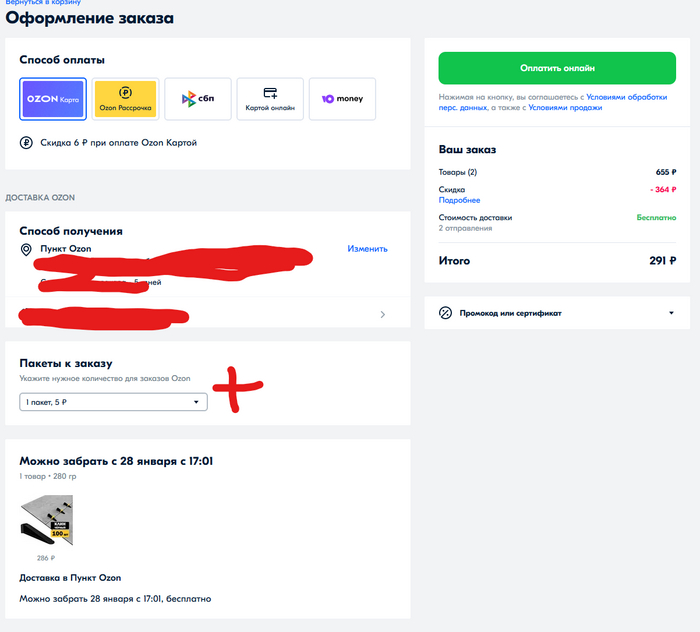
Task: Click the location pin icon near Пункт Ozon
Action: tap(26, 249)
